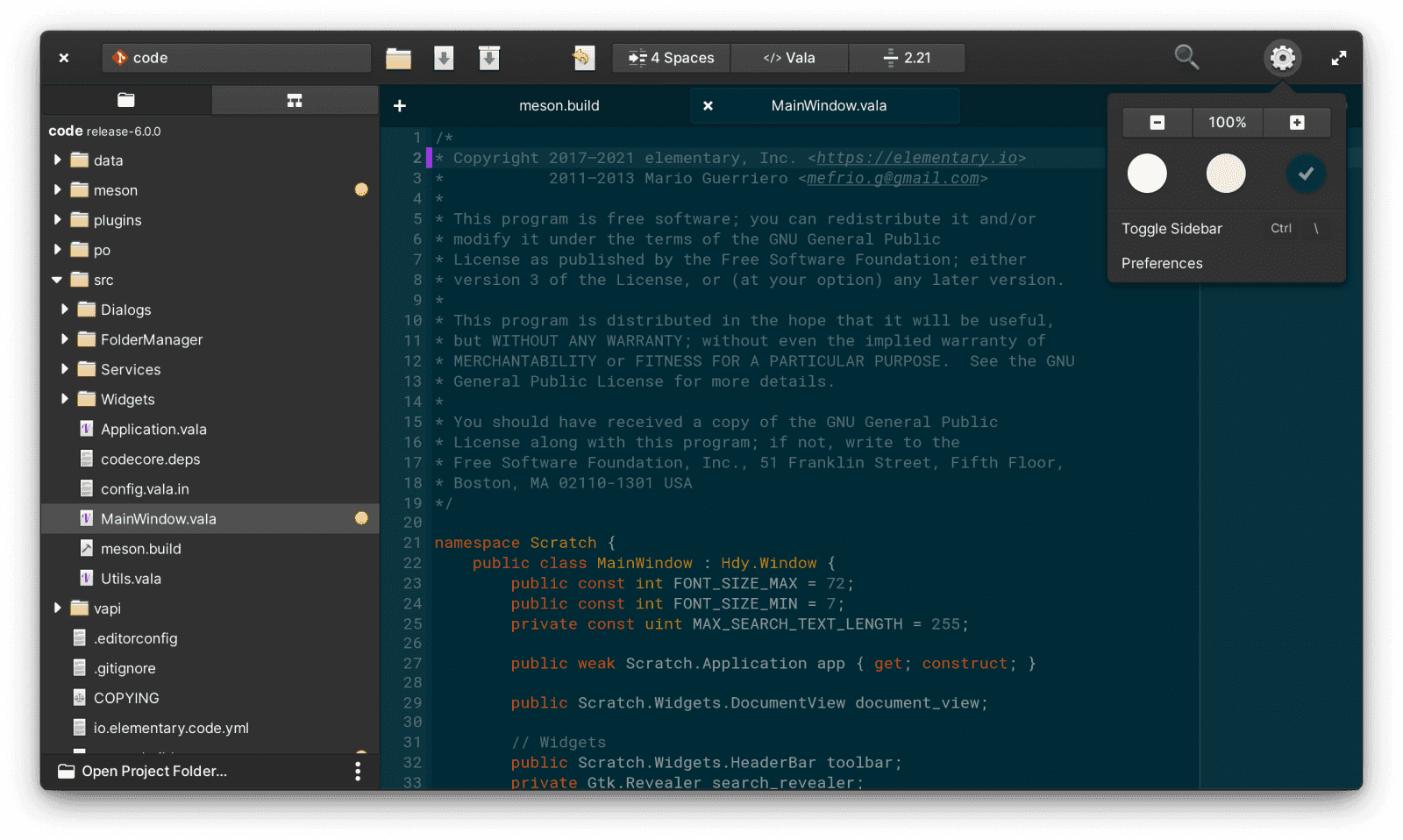Select the outline view sidebar icon
This screenshot has width=1403, height=840.
(295, 99)
